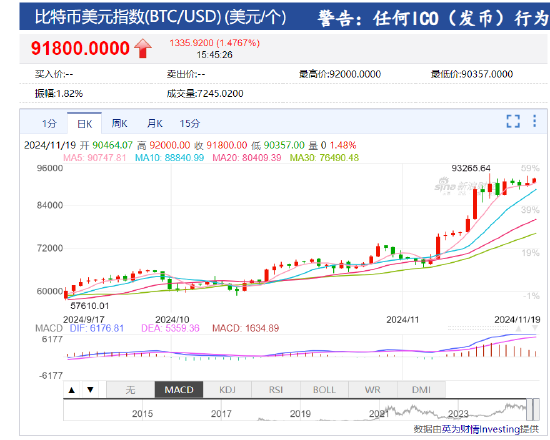
Task: Show the RSI indicator
Action: 276,390
